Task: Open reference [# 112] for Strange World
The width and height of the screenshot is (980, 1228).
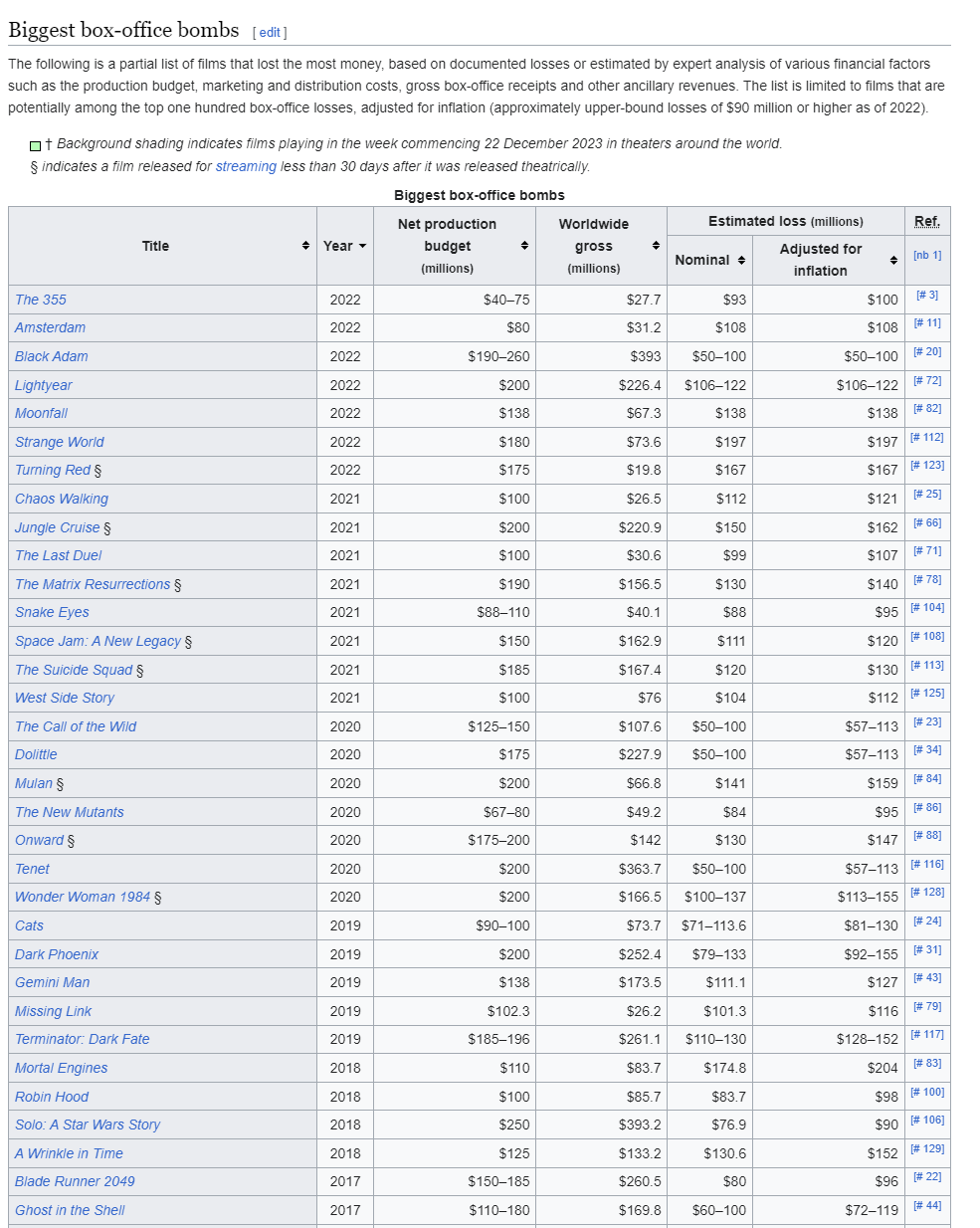Action: point(927,438)
